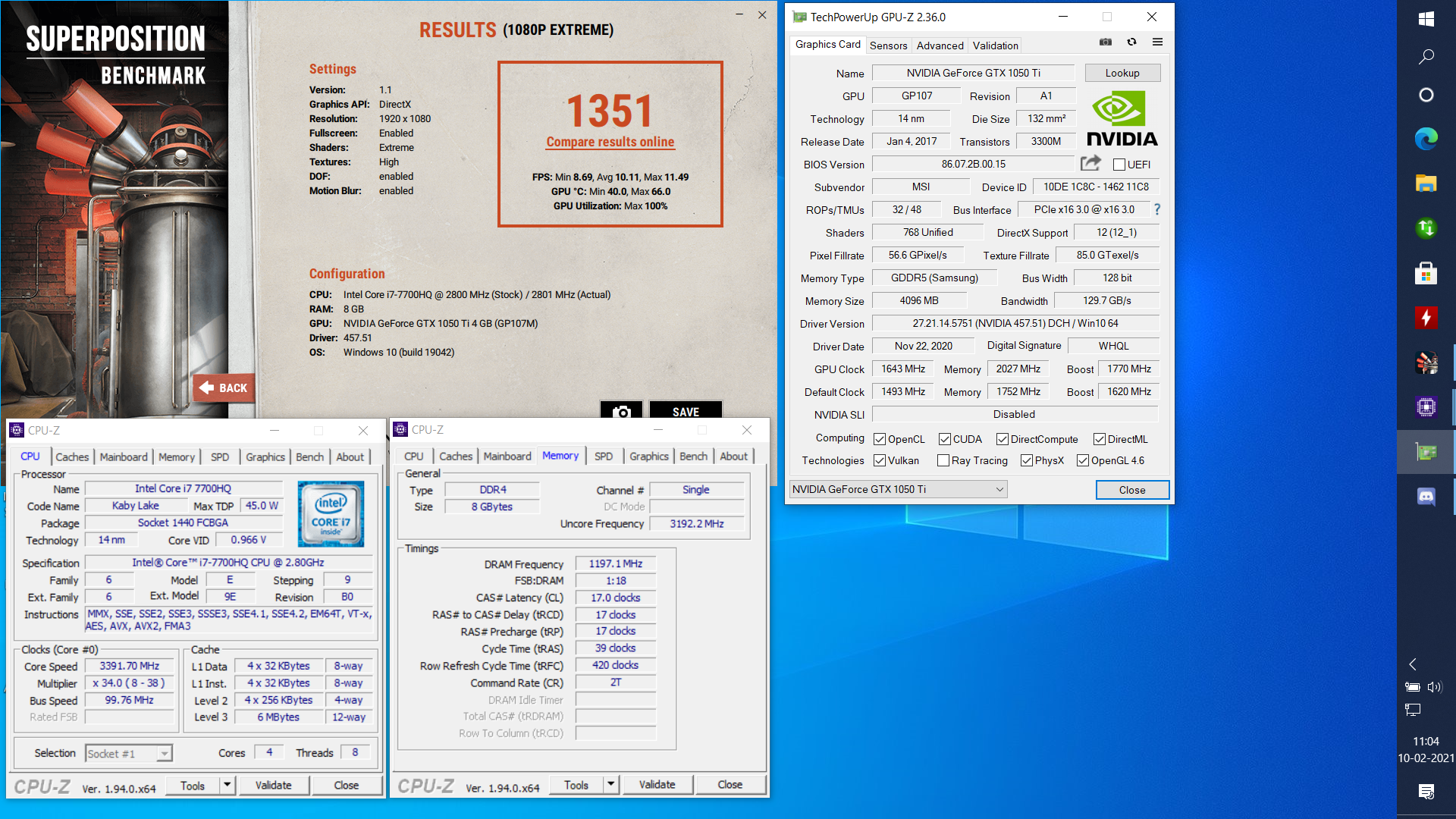Viewport: 1456px width, 819px height.
Task: Click the BIOS Version 86.07.2B.00.15 field
Action: [974, 164]
